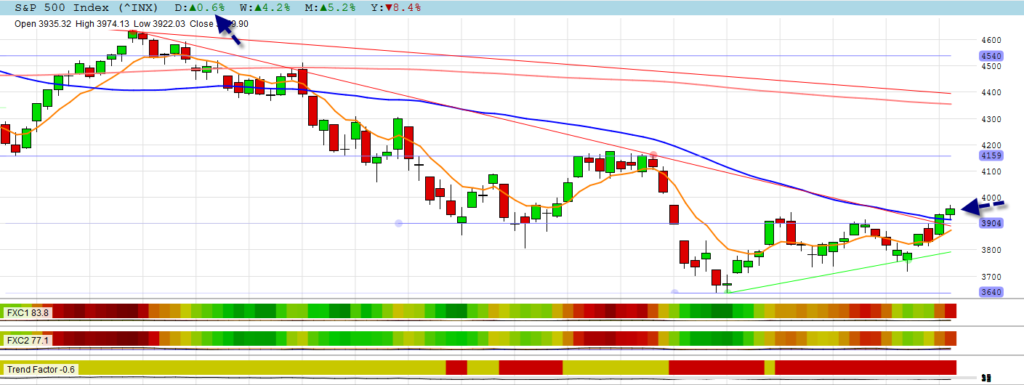Click the Open 3935.32 price readout
The image size is (1024, 385).
[x=44, y=24]
